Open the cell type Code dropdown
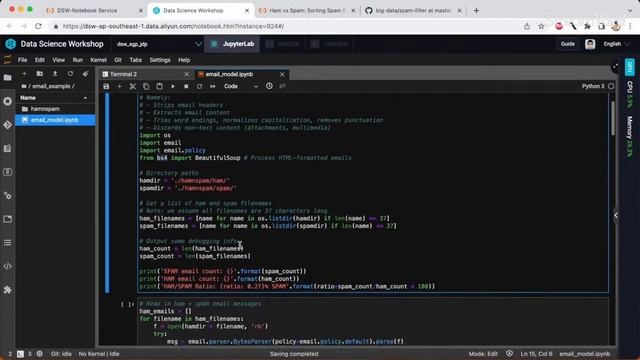Screen dimensions: 640x360 tap(241, 87)
